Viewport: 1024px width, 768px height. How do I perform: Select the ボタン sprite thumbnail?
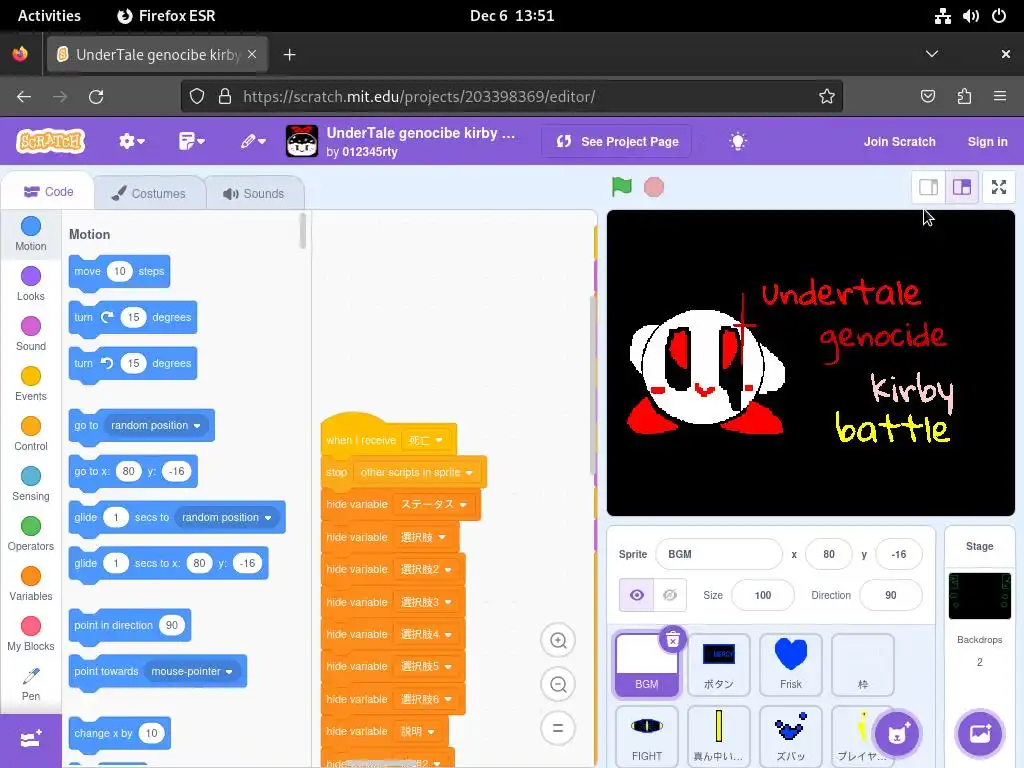click(x=718, y=665)
